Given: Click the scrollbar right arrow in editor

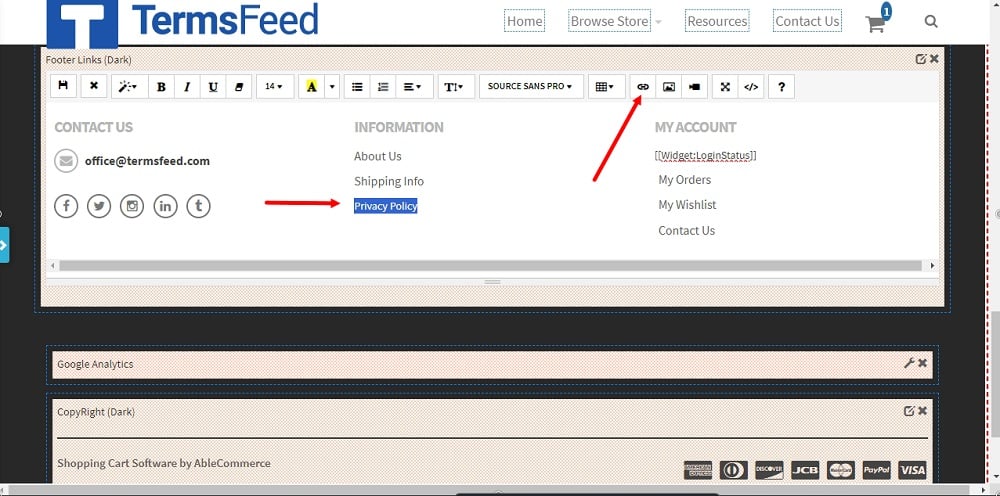Looking at the screenshot, I should coord(932,265).
